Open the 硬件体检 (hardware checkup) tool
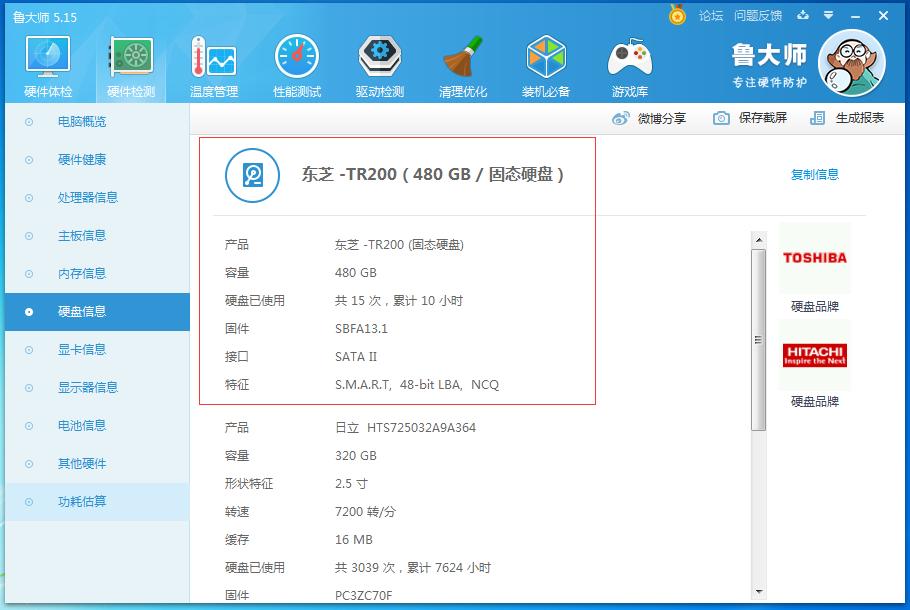This screenshot has height=610, width=910. tap(46, 63)
